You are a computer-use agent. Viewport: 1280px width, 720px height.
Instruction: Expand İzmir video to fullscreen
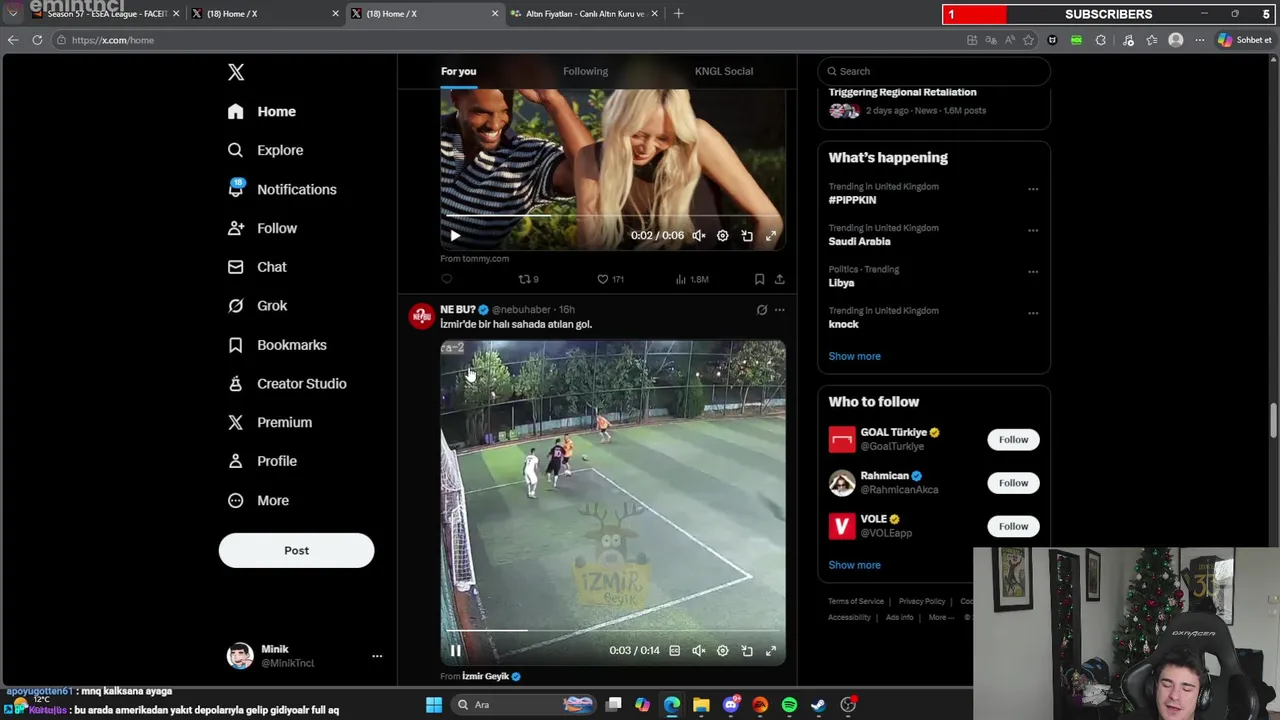771,651
